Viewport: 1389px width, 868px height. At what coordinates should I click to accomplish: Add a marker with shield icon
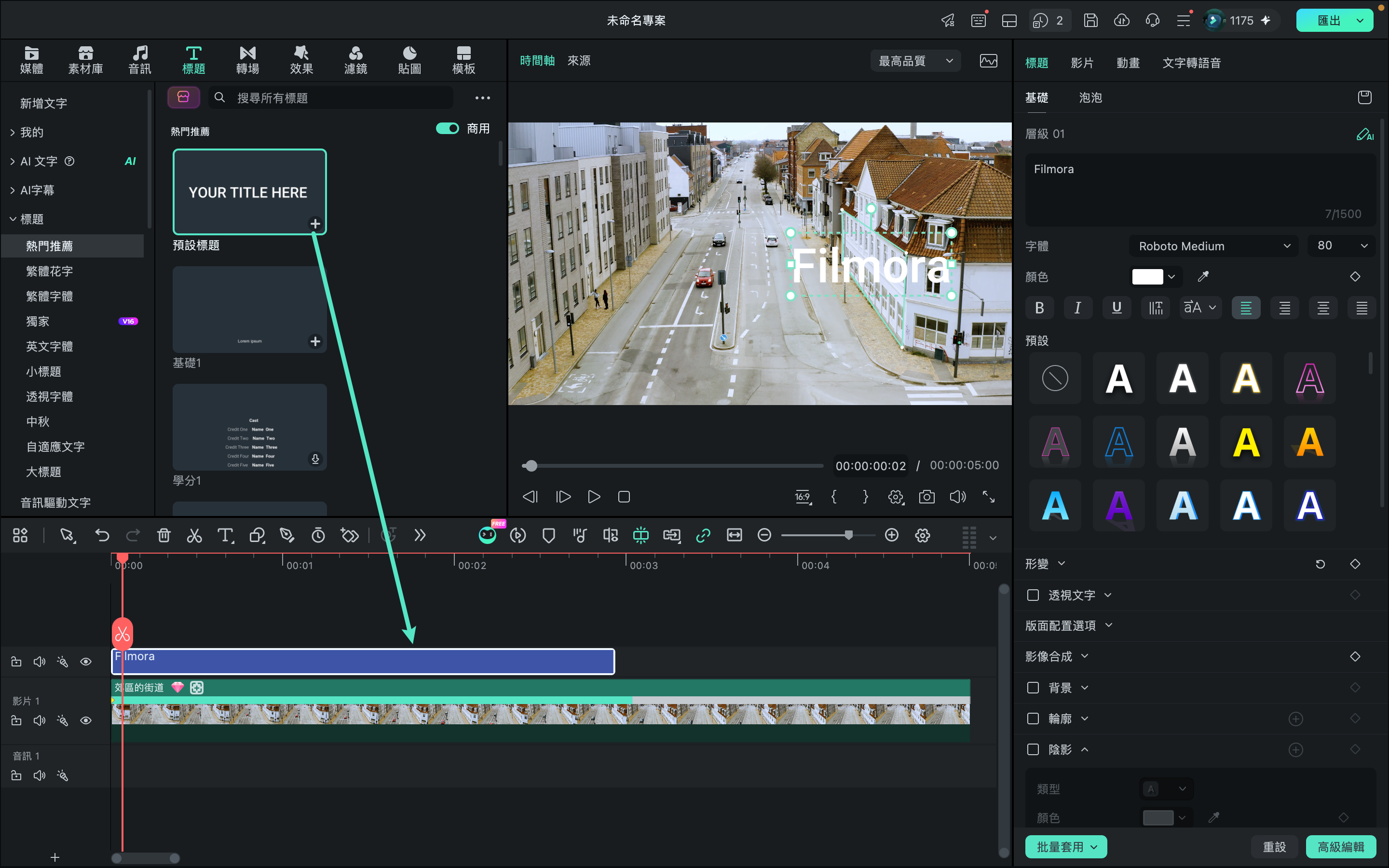[549, 536]
